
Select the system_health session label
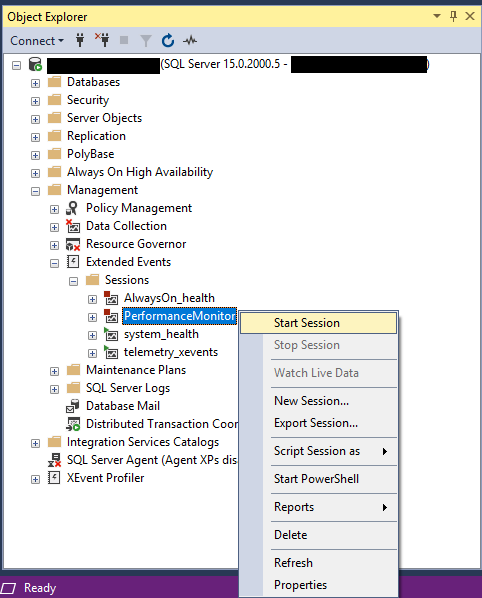tap(161, 334)
